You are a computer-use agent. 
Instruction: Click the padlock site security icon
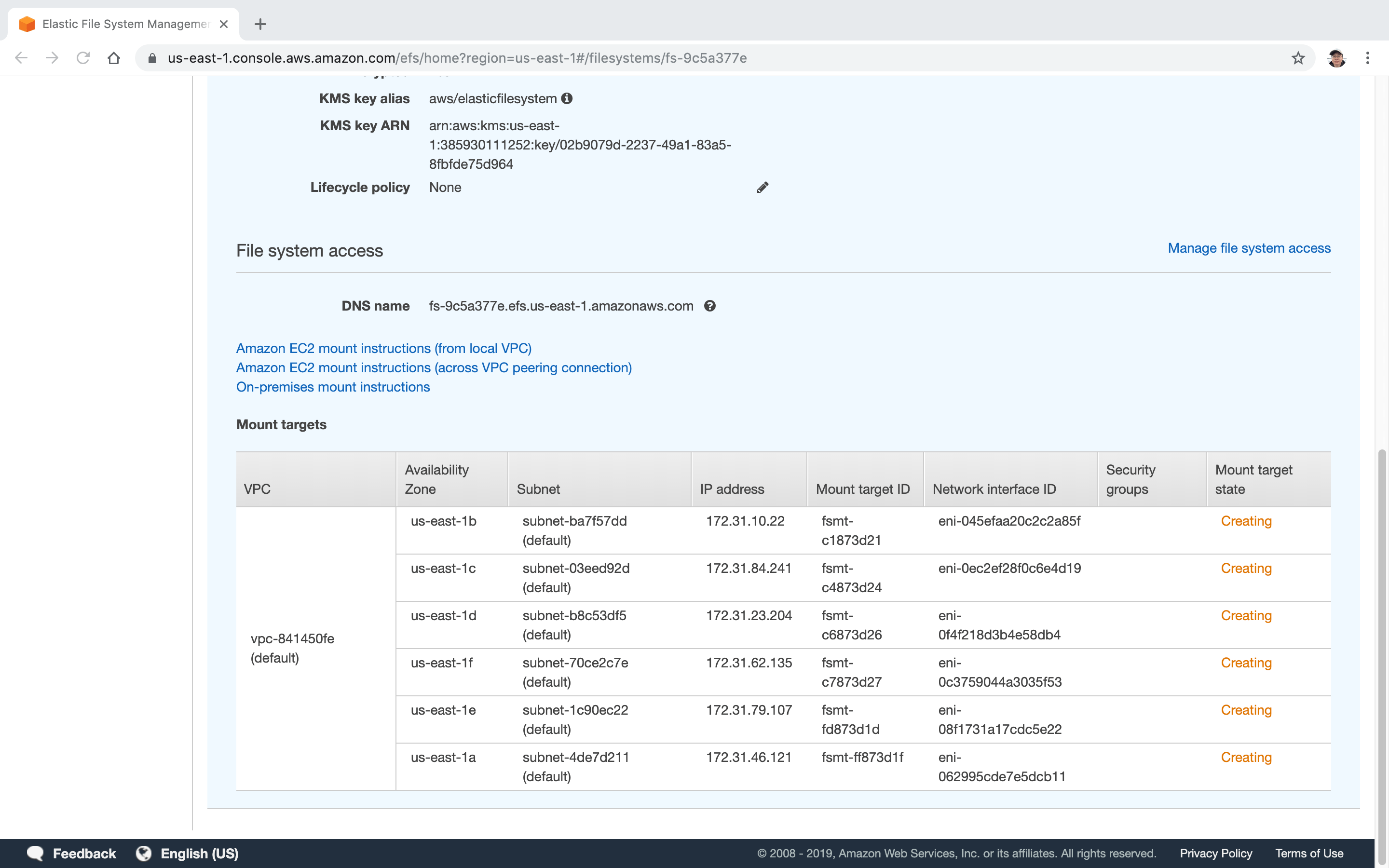point(152,58)
